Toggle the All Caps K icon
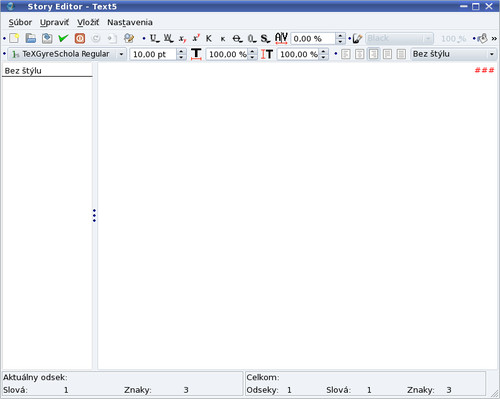Screen dimensions: 500x399 click(x=209, y=39)
